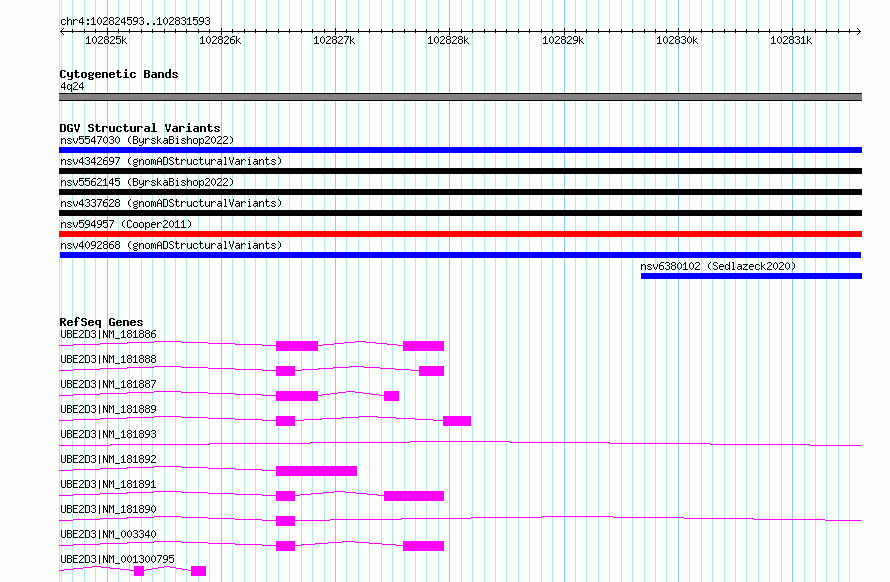The height and width of the screenshot is (582, 890).
Task: Click the nsv6380102 (Sedlazeck2020) label
Action: (x=718, y=266)
